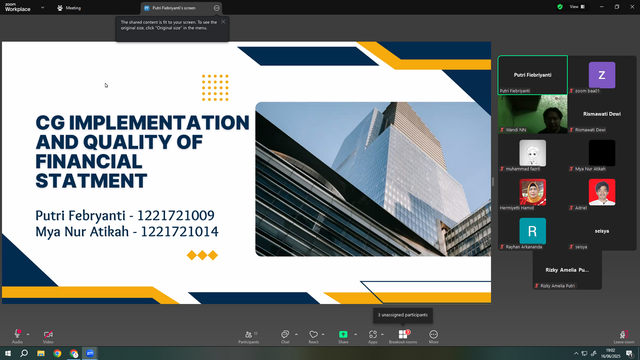This screenshot has height=360, width=640.
Task: Select Rayhan Arkananda's avatar tile
Action: 533,231
